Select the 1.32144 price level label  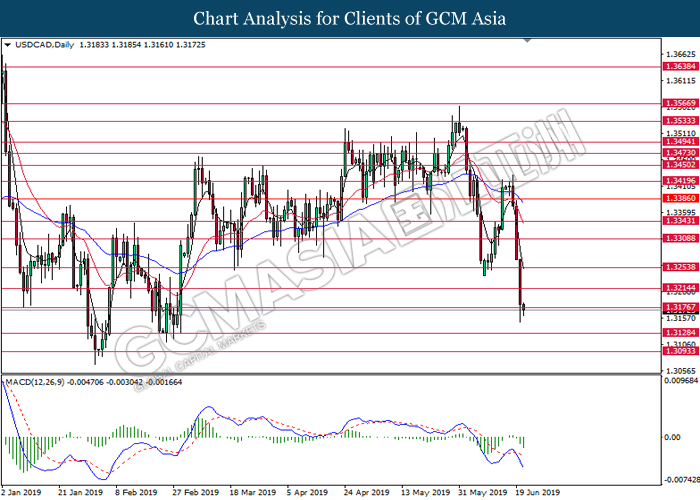click(680, 288)
